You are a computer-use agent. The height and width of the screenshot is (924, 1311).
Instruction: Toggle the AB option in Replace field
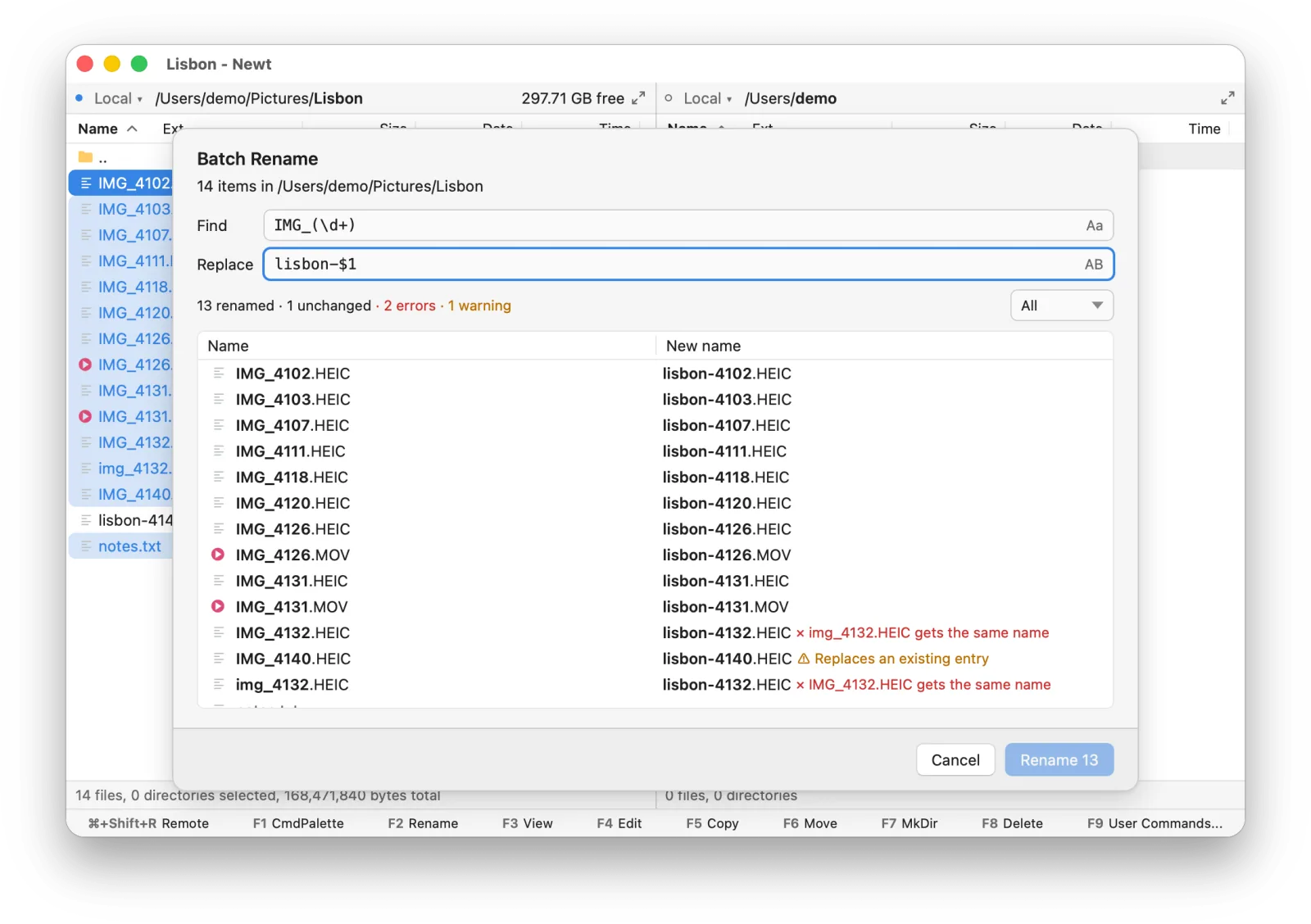[1093, 265]
